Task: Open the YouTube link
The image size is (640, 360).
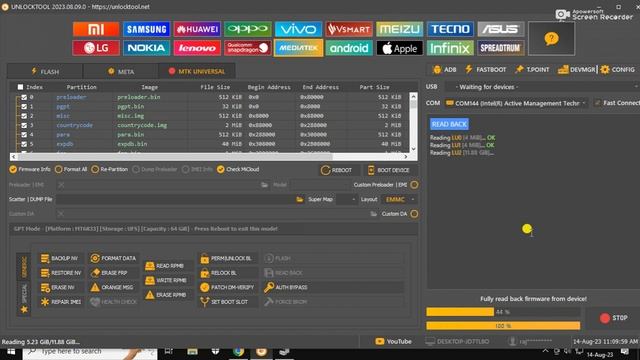Action: tap(393, 341)
